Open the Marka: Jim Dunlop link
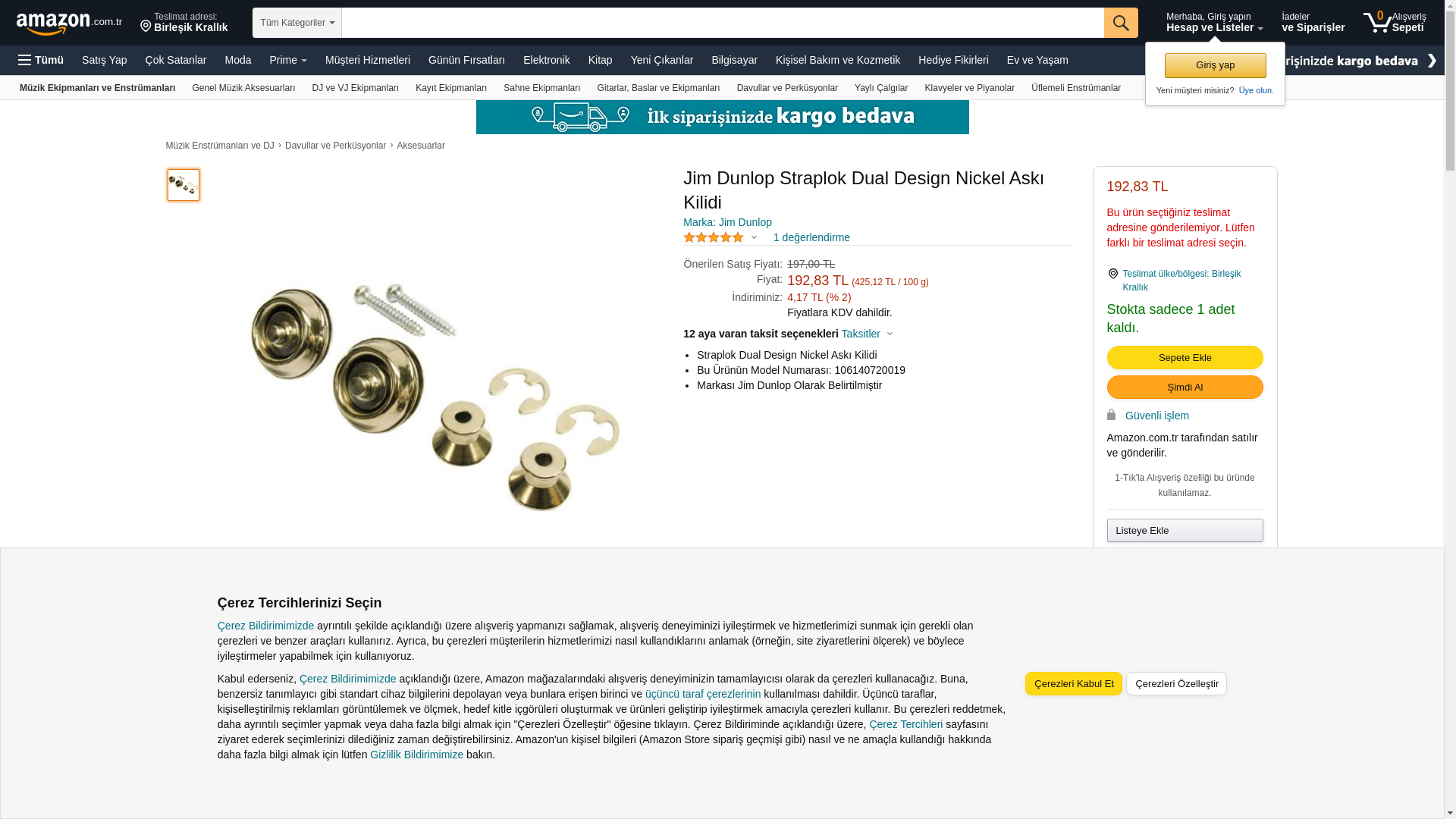1456x819 pixels. [727, 222]
